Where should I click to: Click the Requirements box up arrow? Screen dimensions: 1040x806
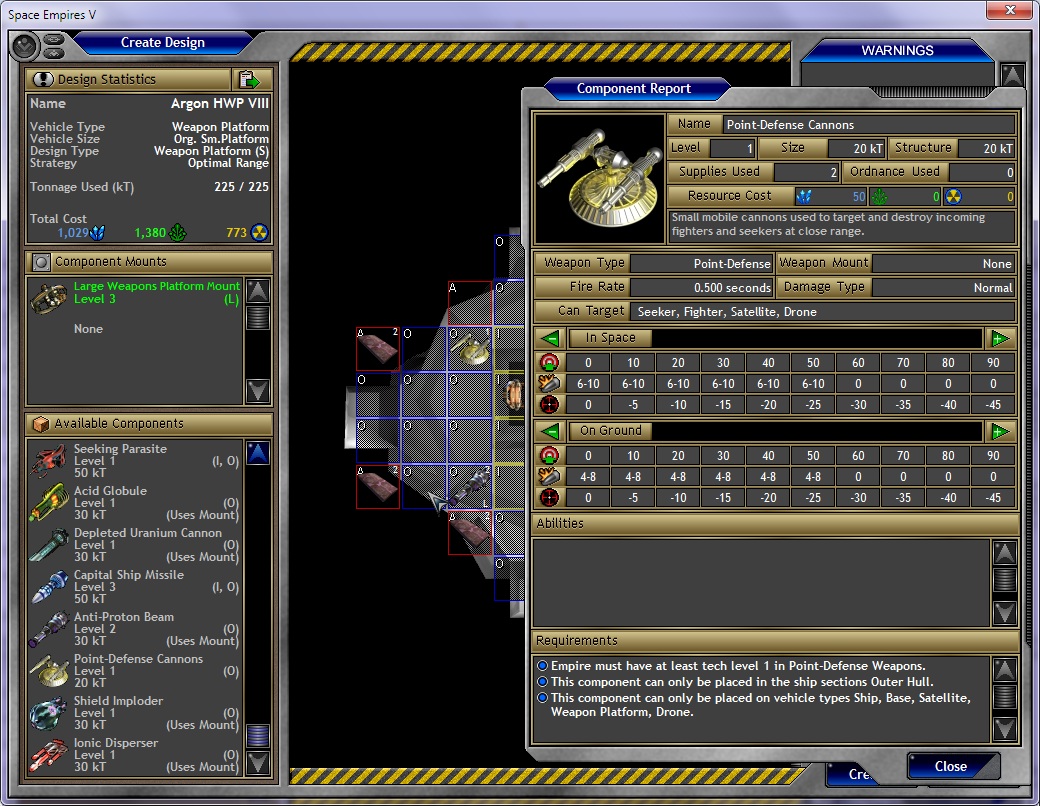pyautogui.click(x=1004, y=669)
